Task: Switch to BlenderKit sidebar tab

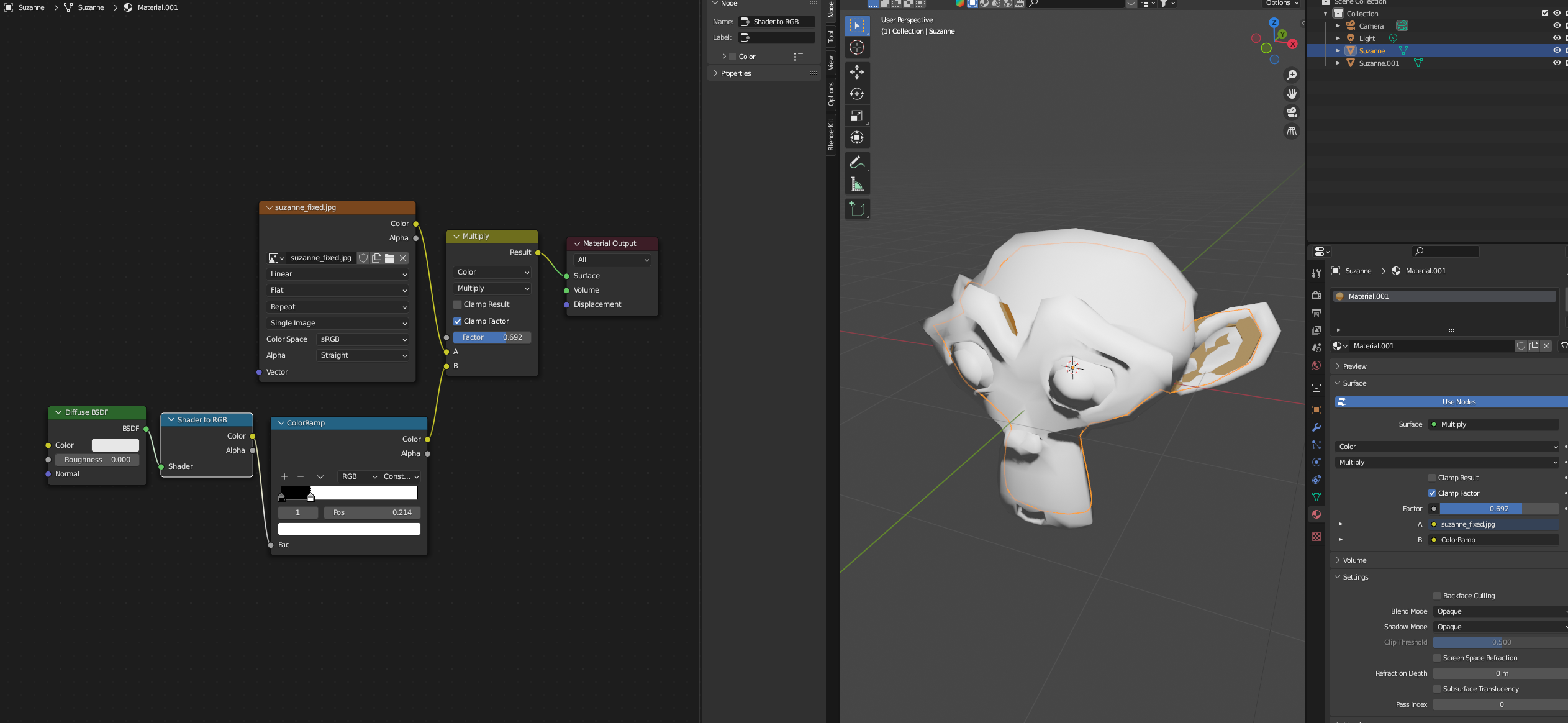Action: pos(831,134)
